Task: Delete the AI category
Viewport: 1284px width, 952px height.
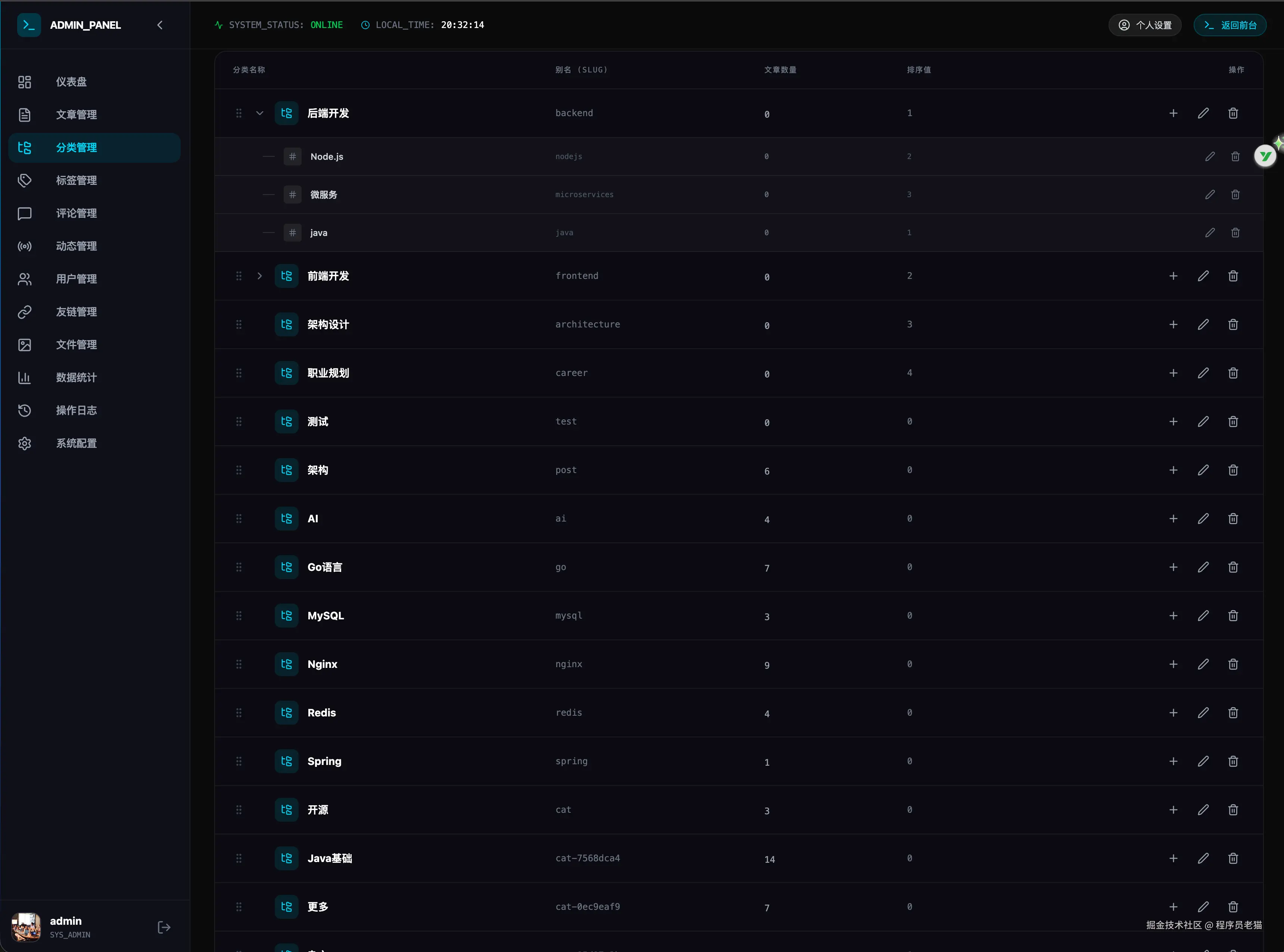Action: 1233,519
